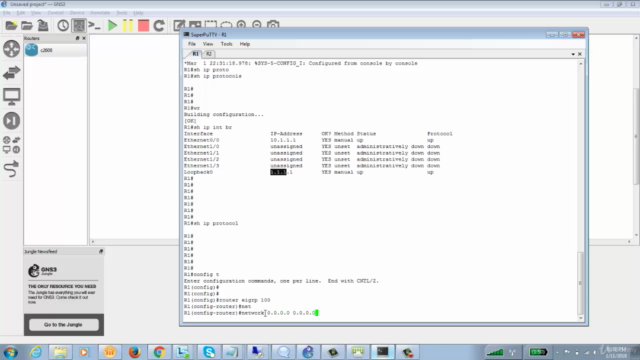Open Firefox from the taskbar

[134, 352]
